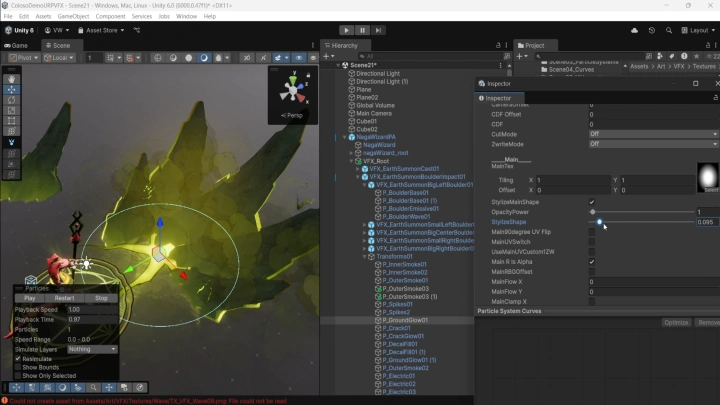Image resolution: width=720 pixels, height=405 pixels.
Task: Toggle Main90degree UV Flip checkbox
Action: coord(592,232)
